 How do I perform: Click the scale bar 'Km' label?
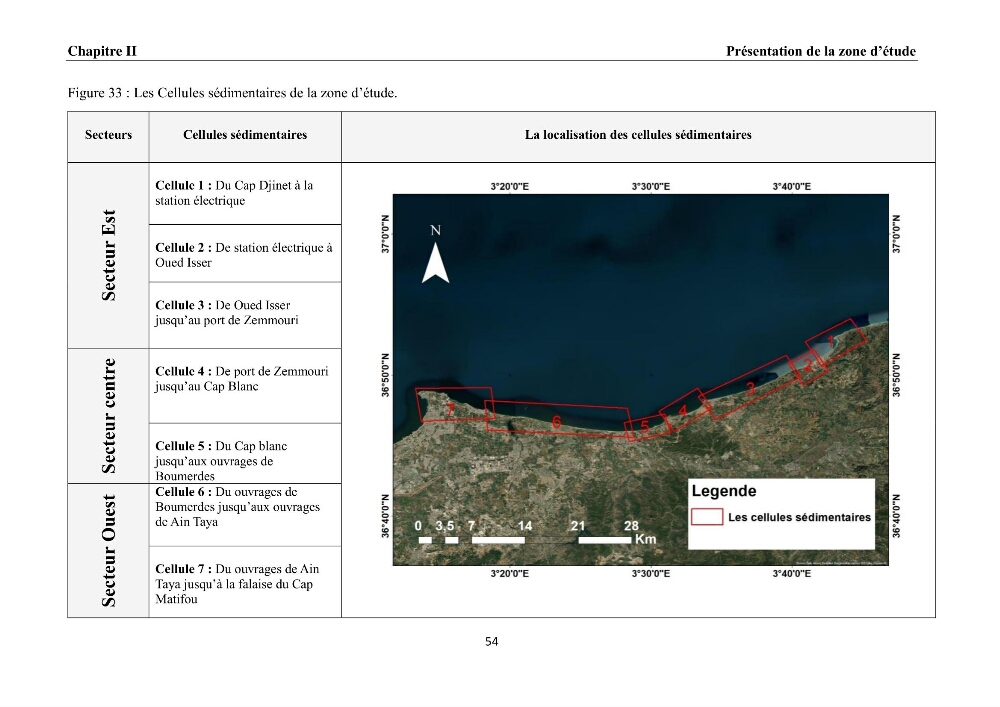coord(645,539)
